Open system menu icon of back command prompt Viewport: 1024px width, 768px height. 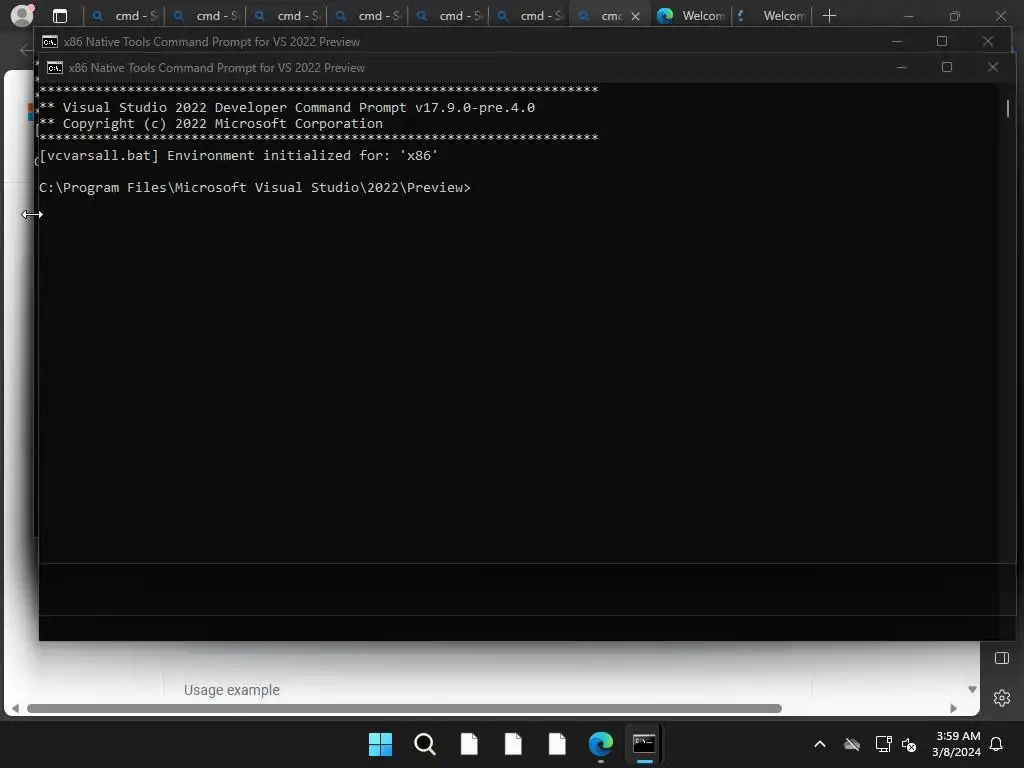tap(50, 42)
